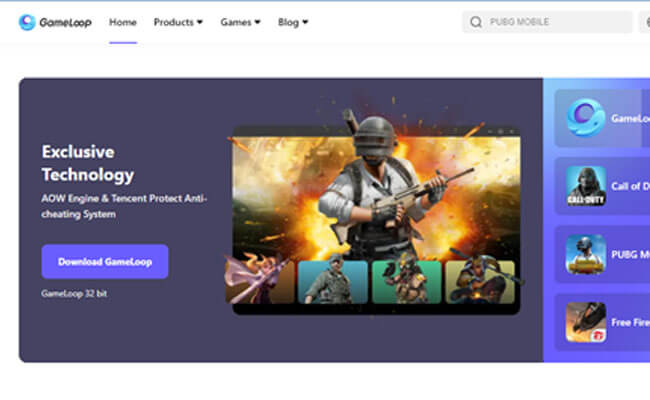Screen dimensions: 650x400
Task: Select the GameLoop app icon in sidebar
Action: (586, 118)
